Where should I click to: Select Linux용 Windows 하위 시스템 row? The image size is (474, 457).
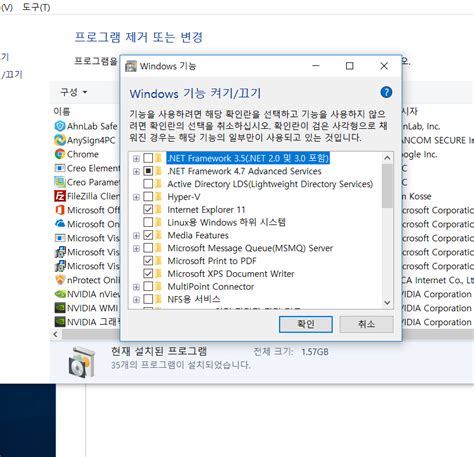click(x=227, y=222)
